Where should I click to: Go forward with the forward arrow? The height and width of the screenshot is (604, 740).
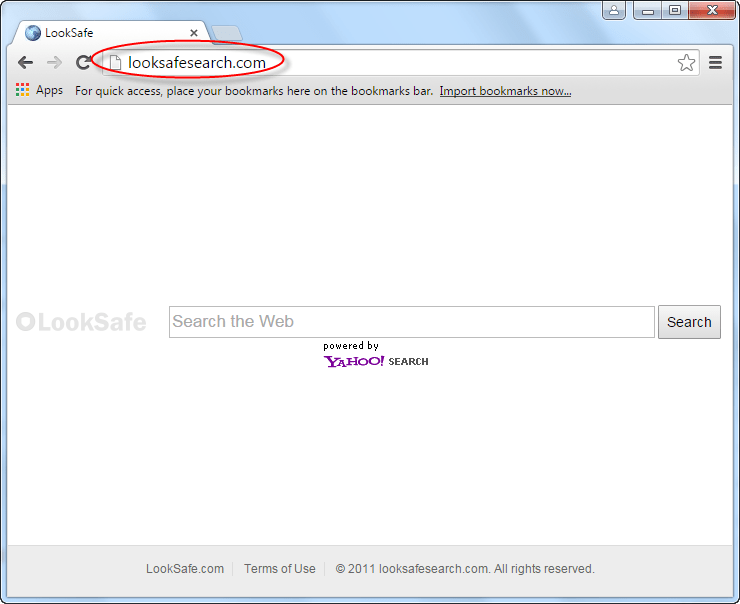(x=54, y=62)
